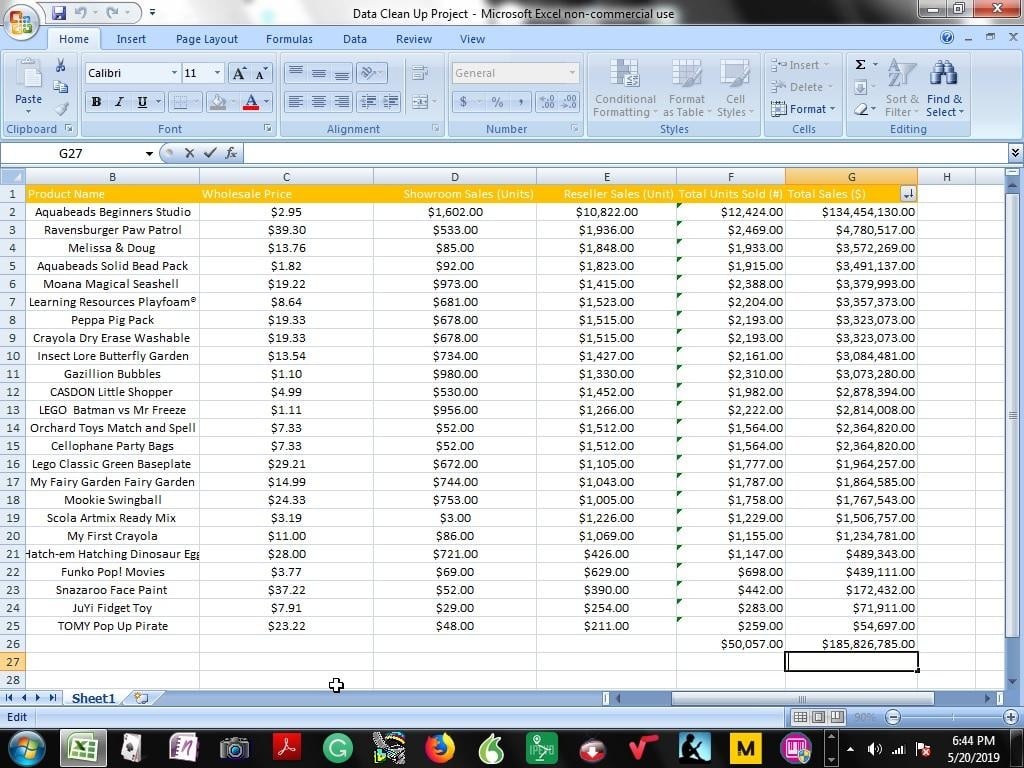
Task: Cut selection with the scissors icon
Action: tap(61, 65)
